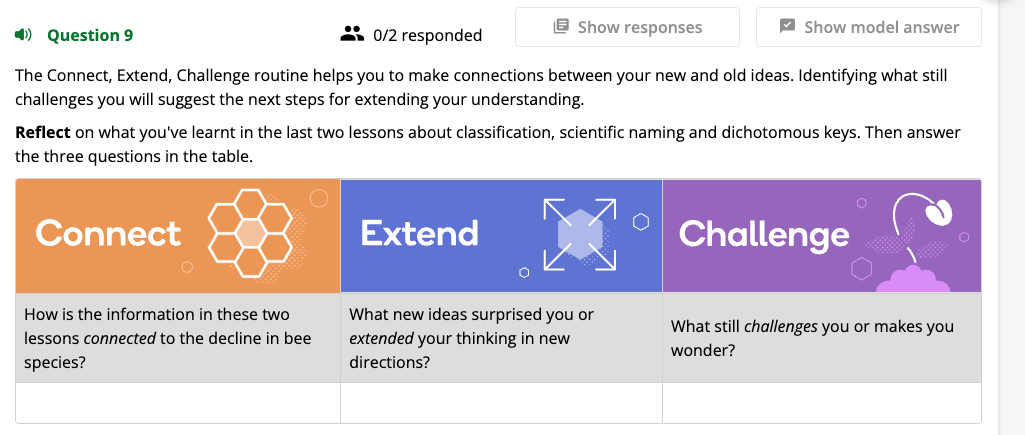
Task: Click the Question 9 heading
Action: (x=90, y=35)
